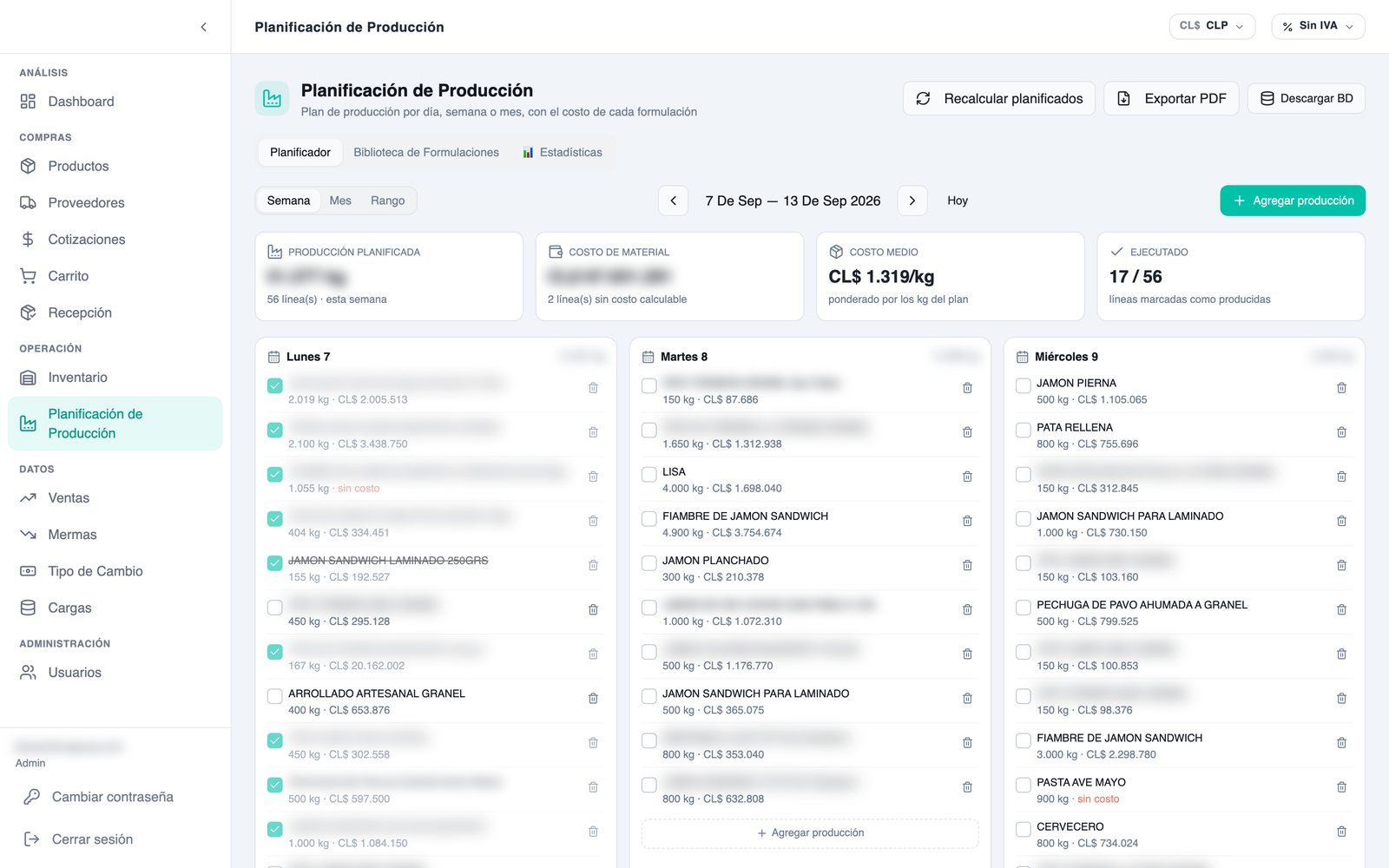This screenshot has width=1389, height=868.
Task: Open Tipo de Cambio page
Action: tap(115, 571)
